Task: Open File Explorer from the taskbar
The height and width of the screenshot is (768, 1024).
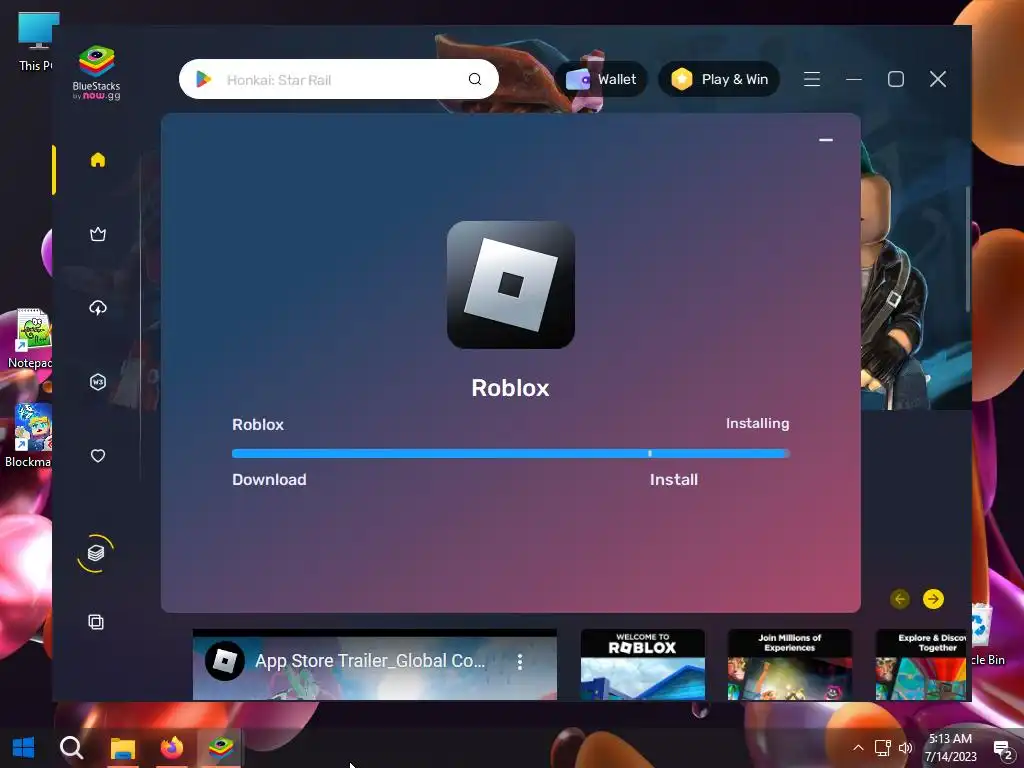Action: click(122, 748)
